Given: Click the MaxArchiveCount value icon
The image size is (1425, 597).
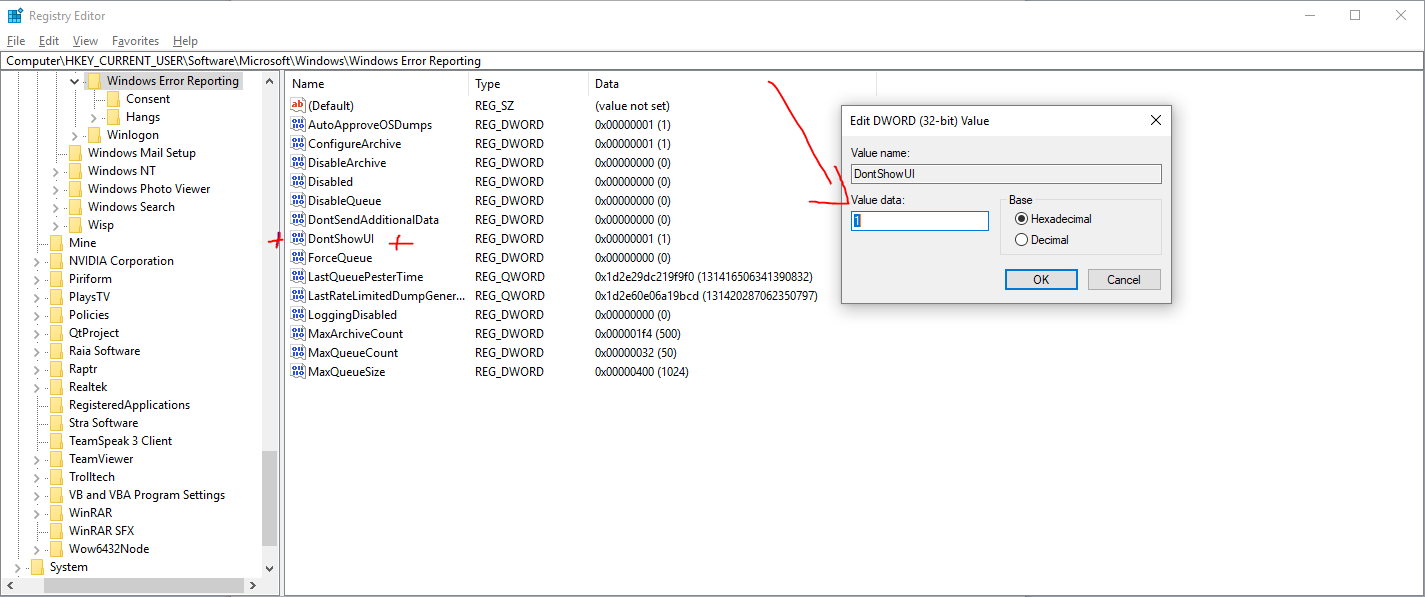Looking at the screenshot, I should (x=297, y=333).
